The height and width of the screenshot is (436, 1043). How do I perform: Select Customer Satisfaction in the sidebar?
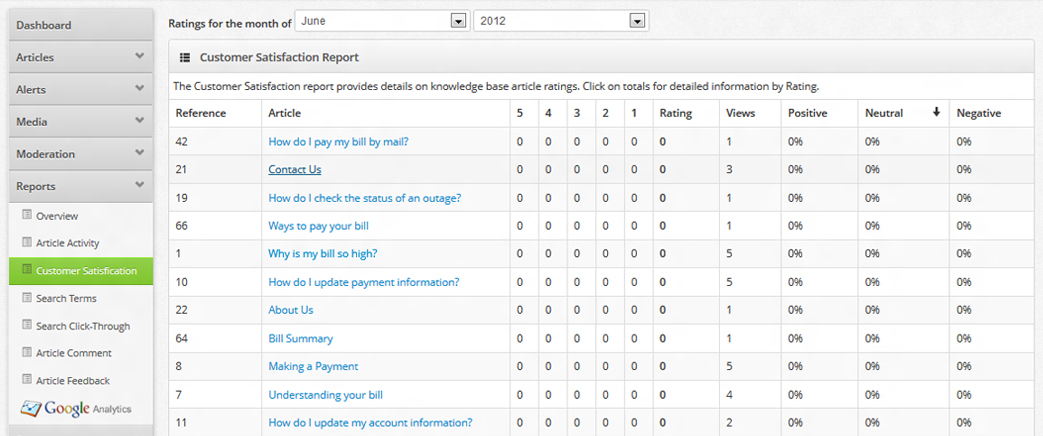point(86,271)
